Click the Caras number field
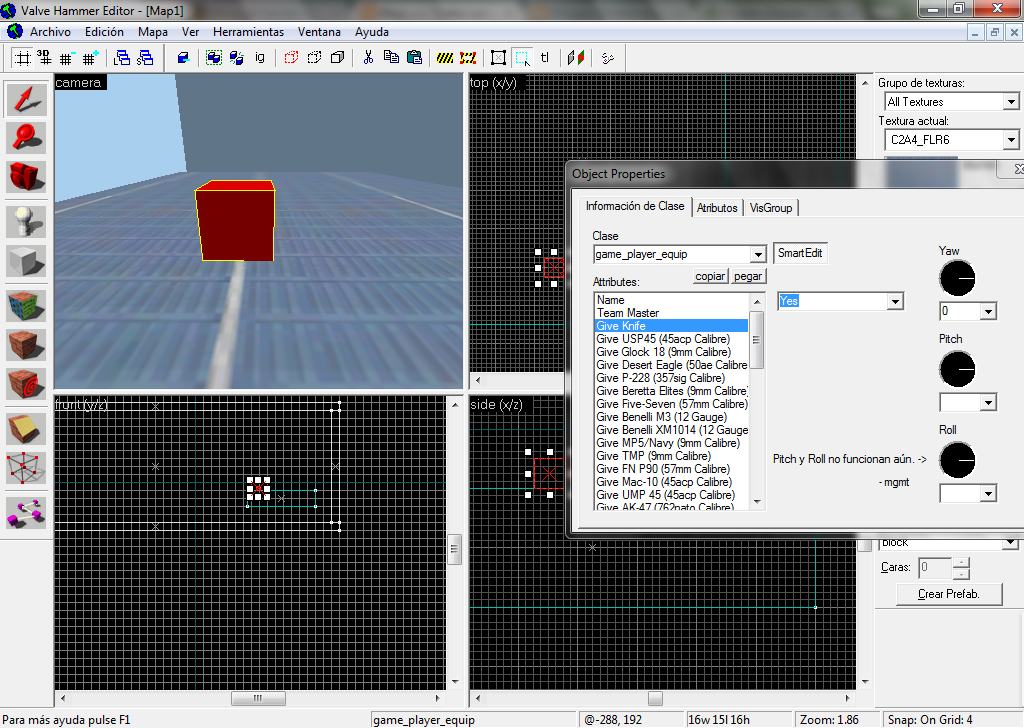Viewport: 1029px width, 728px height. click(934, 568)
